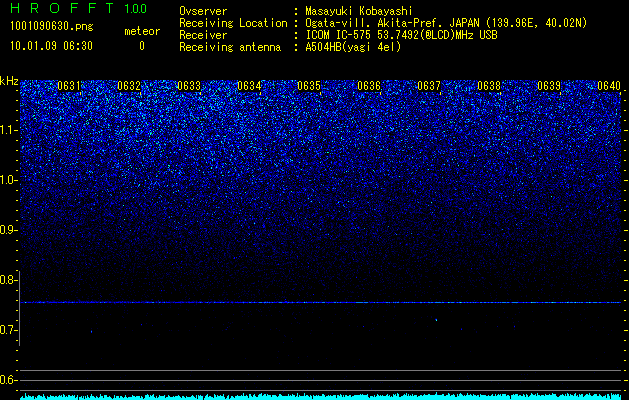This screenshot has width=629, height=400.
Task: Click the 0640 time marker
Action: [609, 86]
